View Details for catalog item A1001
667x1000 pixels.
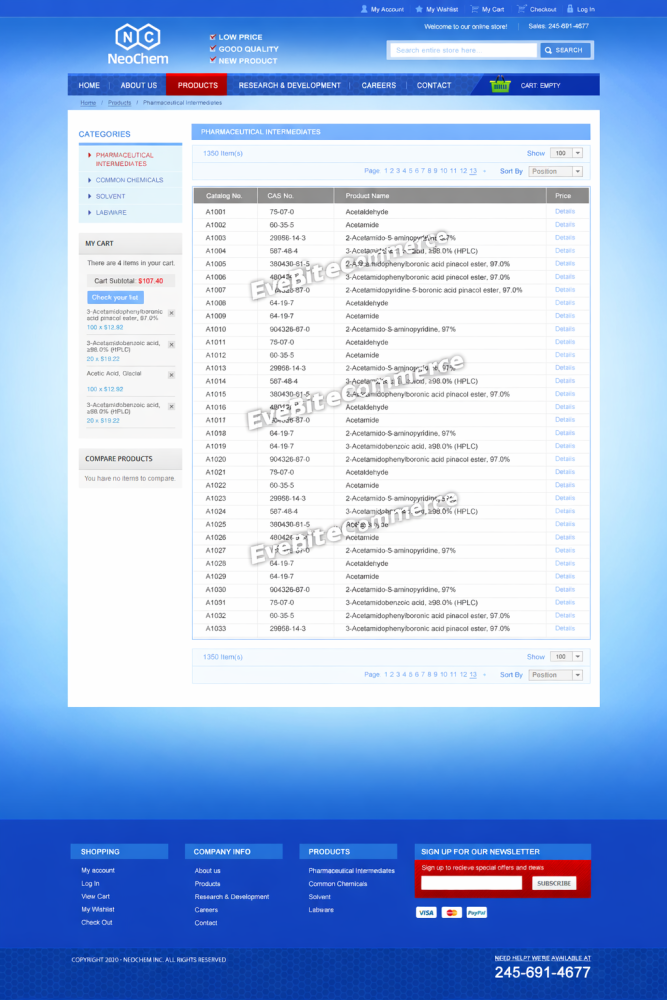[x=565, y=212]
